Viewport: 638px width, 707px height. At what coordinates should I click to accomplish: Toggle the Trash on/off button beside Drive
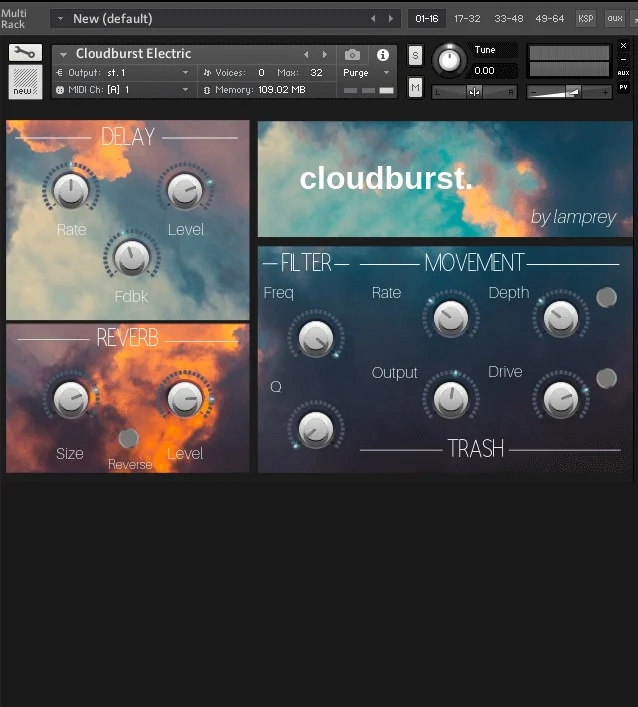click(606, 378)
